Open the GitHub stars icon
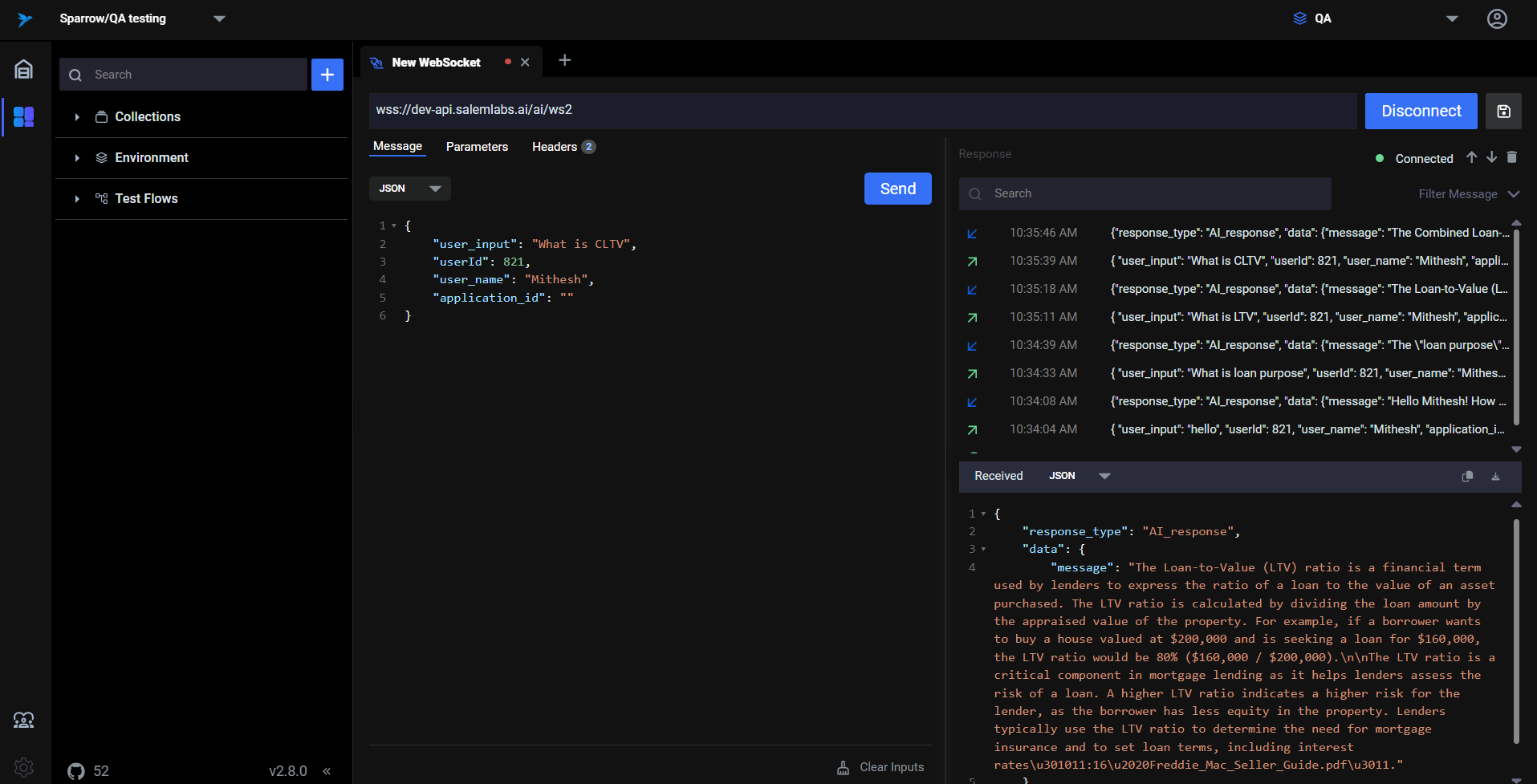The image size is (1537, 784). click(76, 771)
